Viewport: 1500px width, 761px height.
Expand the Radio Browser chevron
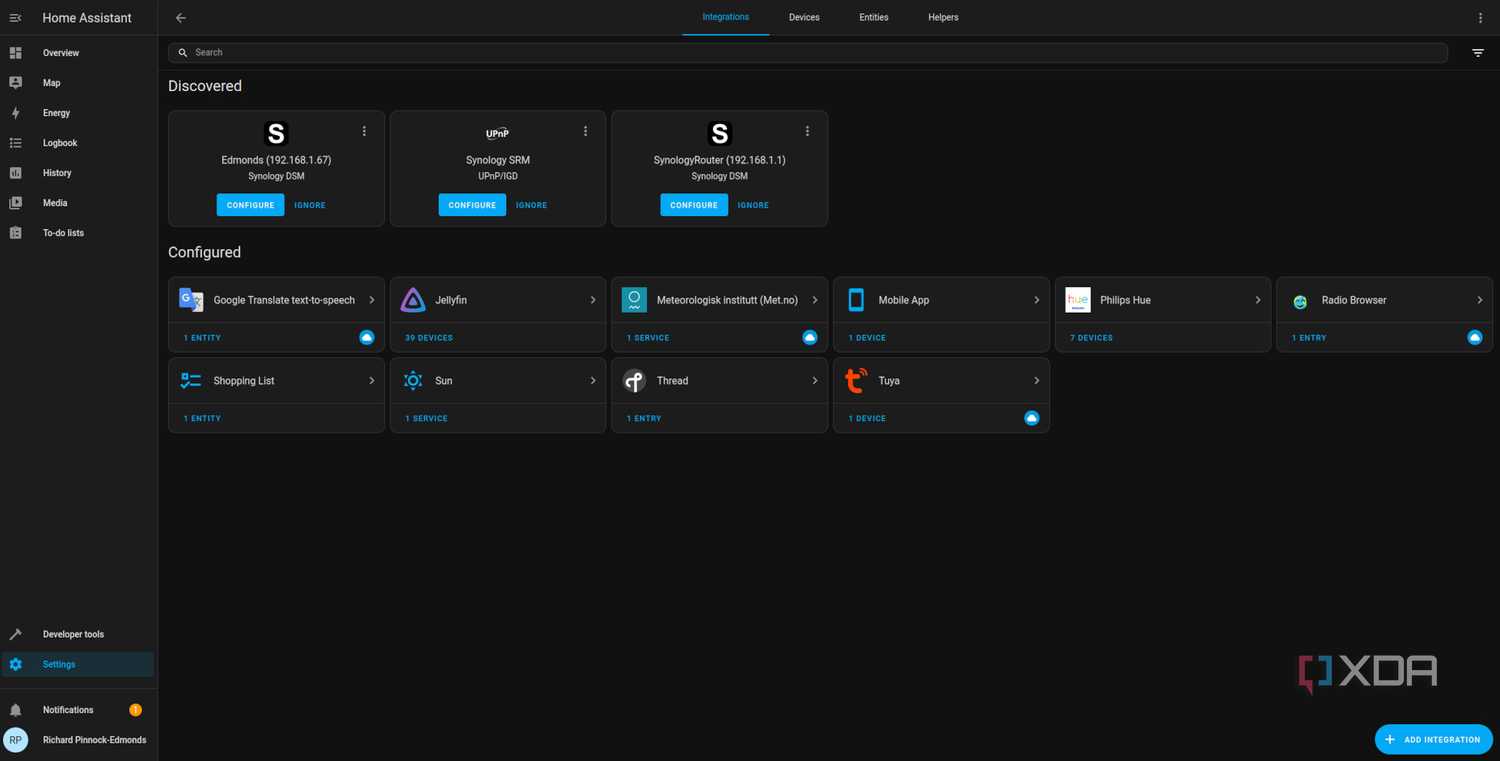pyautogui.click(x=1480, y=300)
